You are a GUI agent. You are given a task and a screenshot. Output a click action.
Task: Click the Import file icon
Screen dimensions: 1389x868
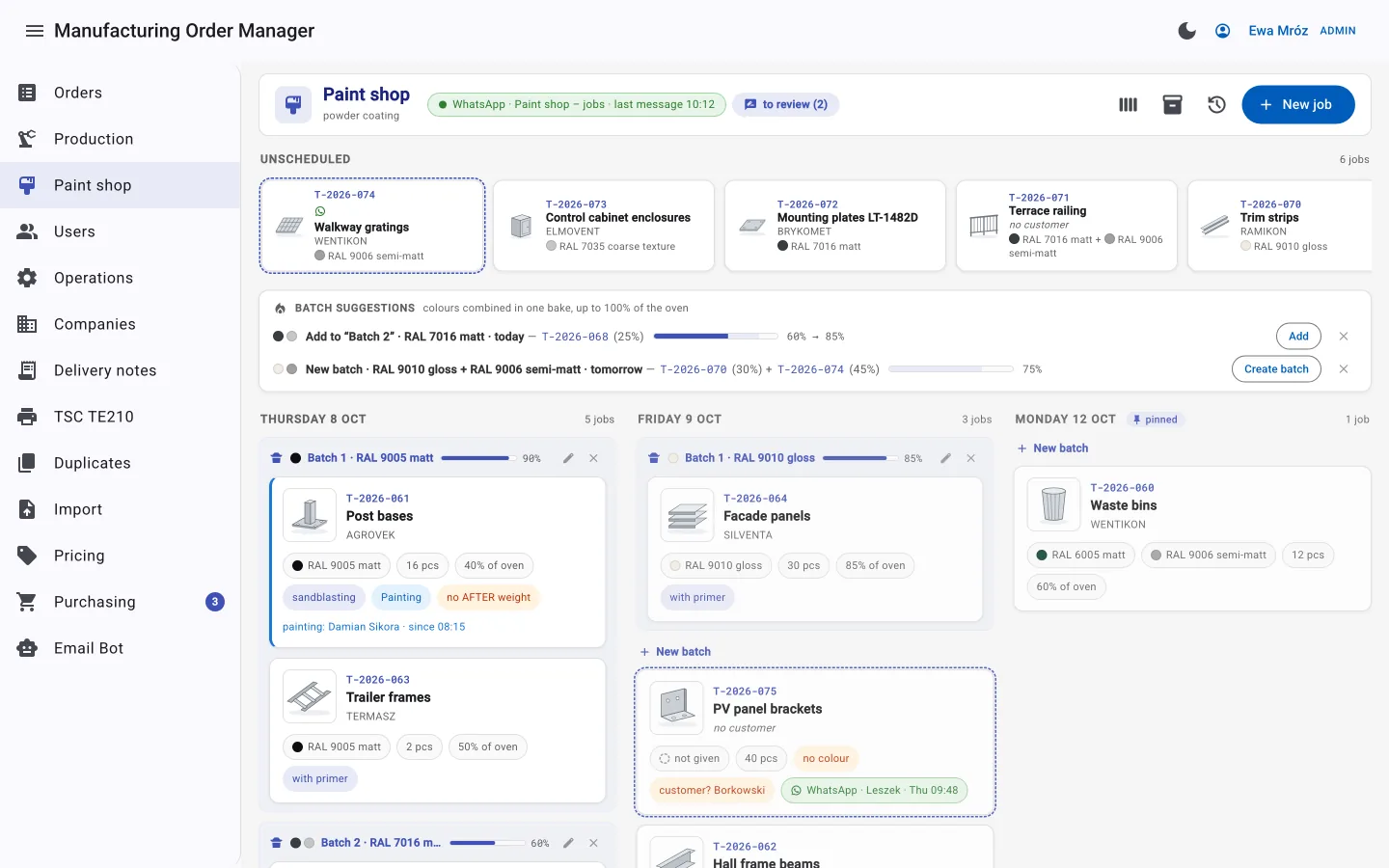[27, 509]
